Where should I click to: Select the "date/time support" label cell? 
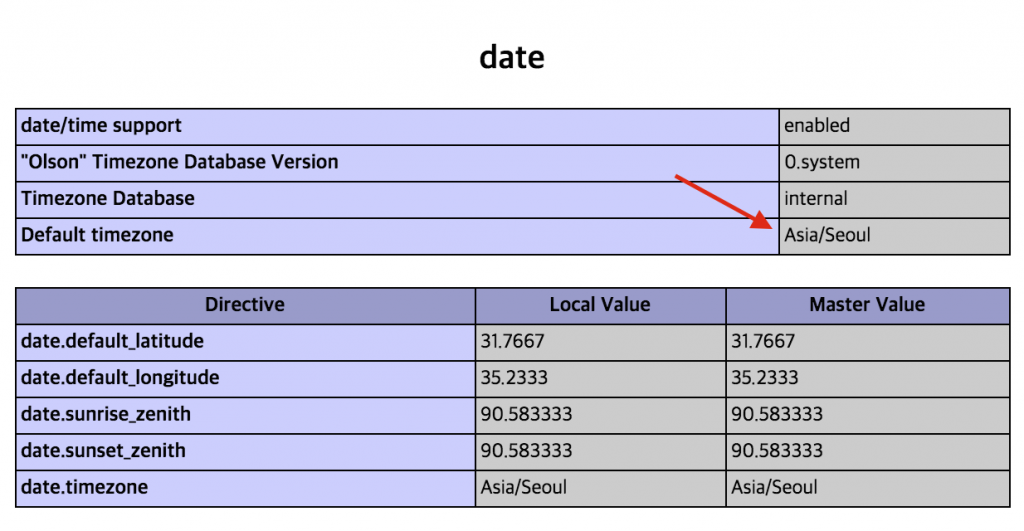(x=397, y=126)
